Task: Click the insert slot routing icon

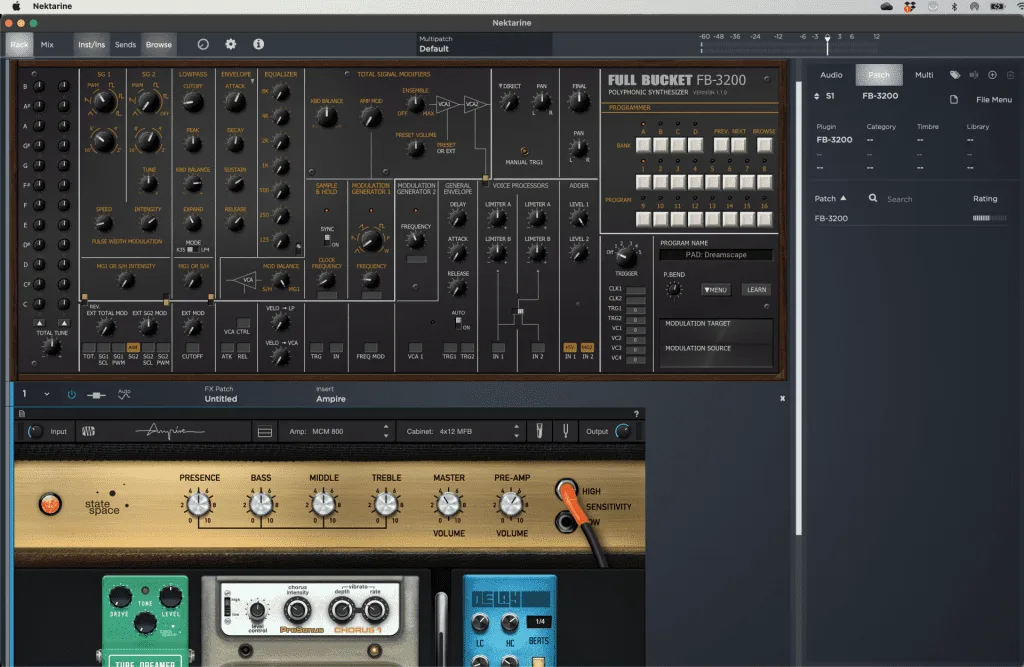Action: point(96,395)
